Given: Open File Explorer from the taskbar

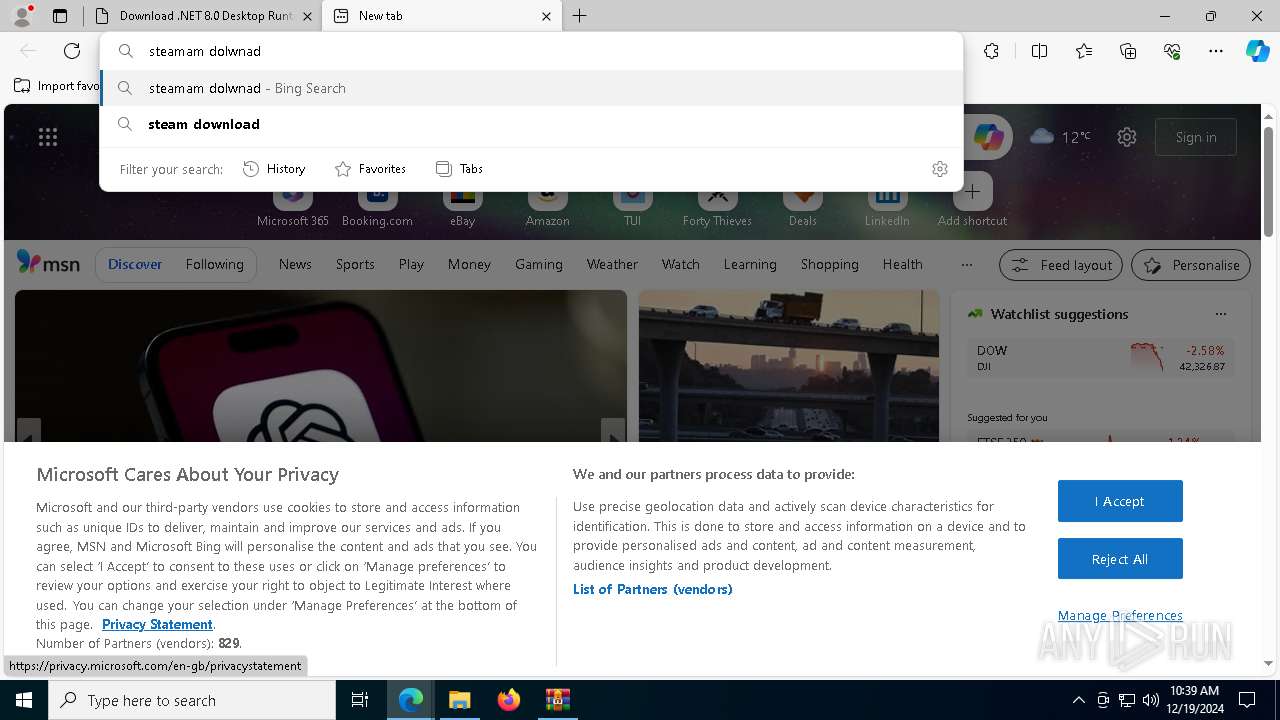Looking at the screenshot, I should (x=459, y=700).
